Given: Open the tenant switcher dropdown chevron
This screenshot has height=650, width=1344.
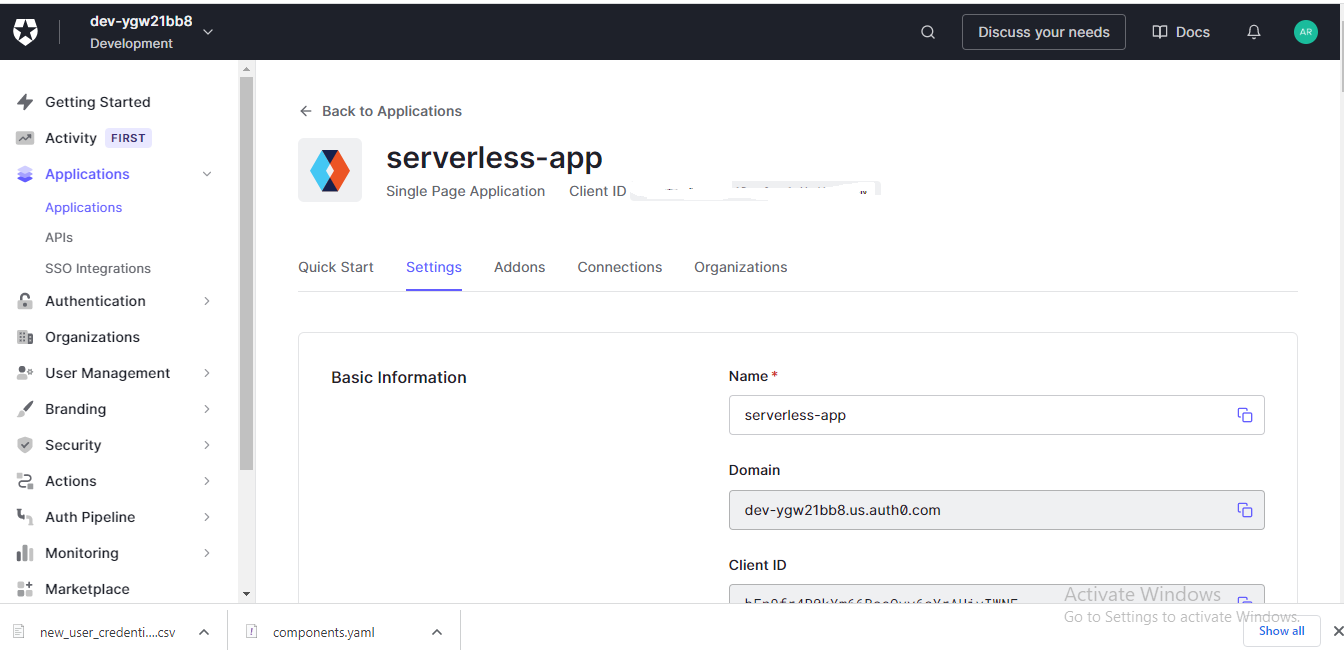Looking at the screenshot, I should click(208, 32).
